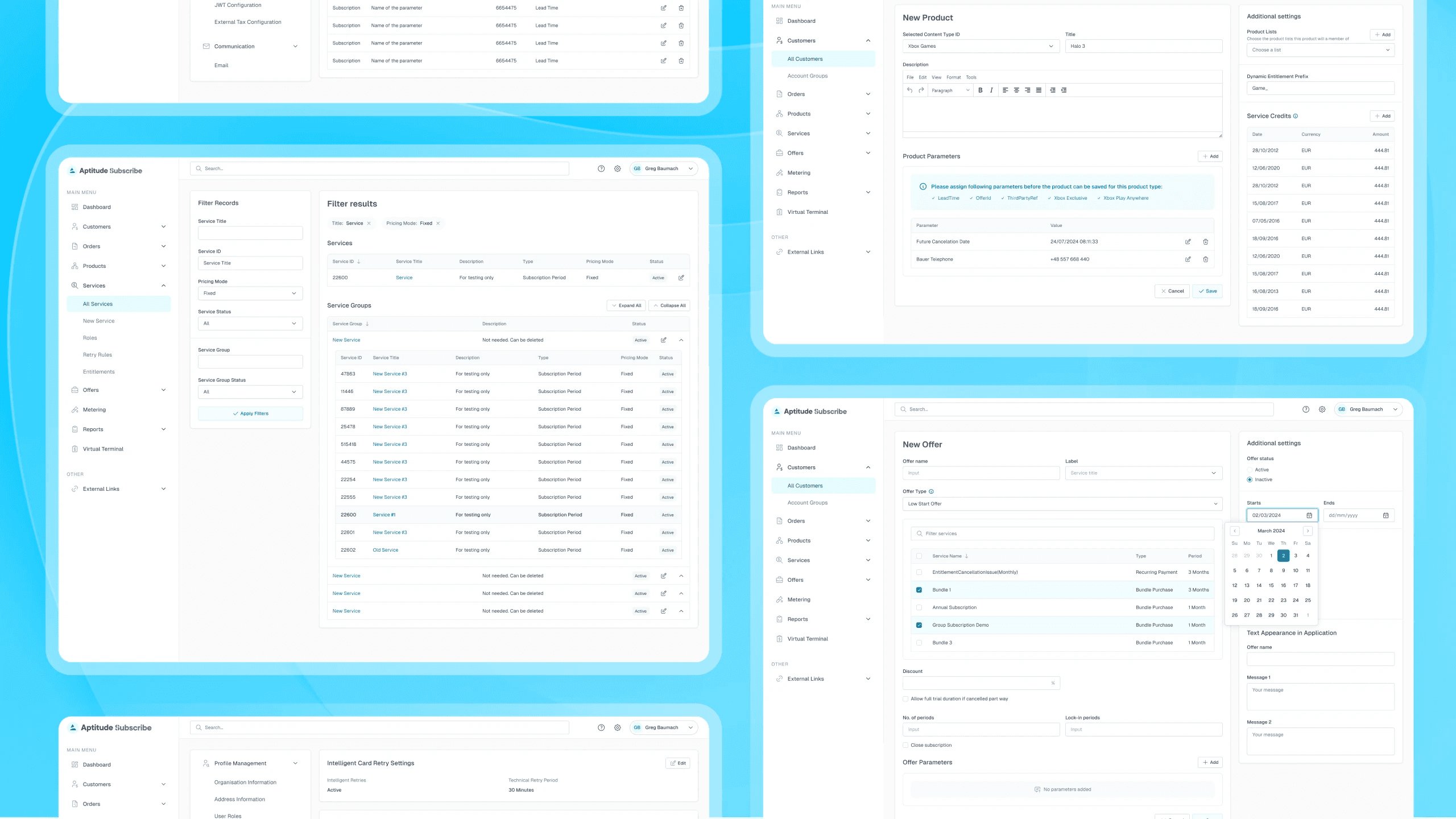The image size is (1456, 819).
Task: Go to next month in March 2024 calendar
Action: coord(1308,531)
